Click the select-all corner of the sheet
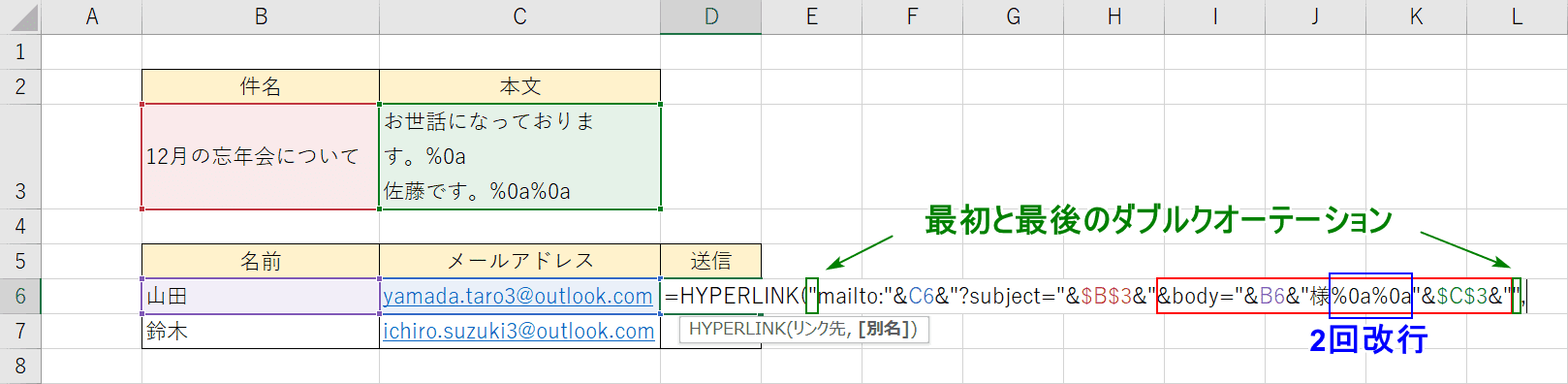Screen dimensions: 1568x384 click(20, 16)
